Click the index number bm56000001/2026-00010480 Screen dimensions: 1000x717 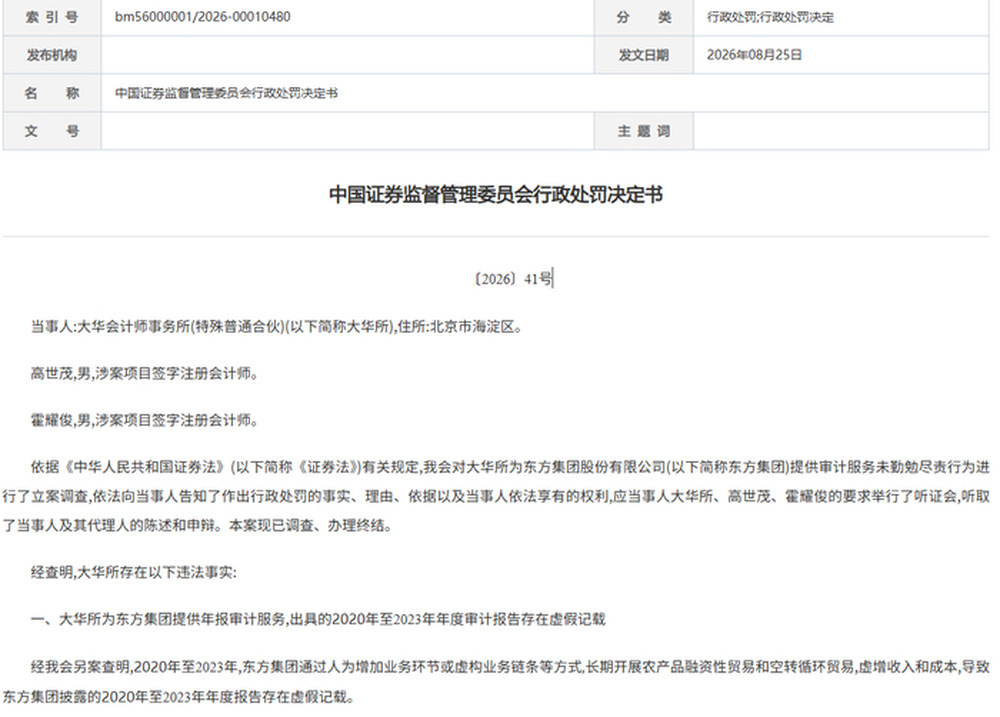click(x=202, y=17)
